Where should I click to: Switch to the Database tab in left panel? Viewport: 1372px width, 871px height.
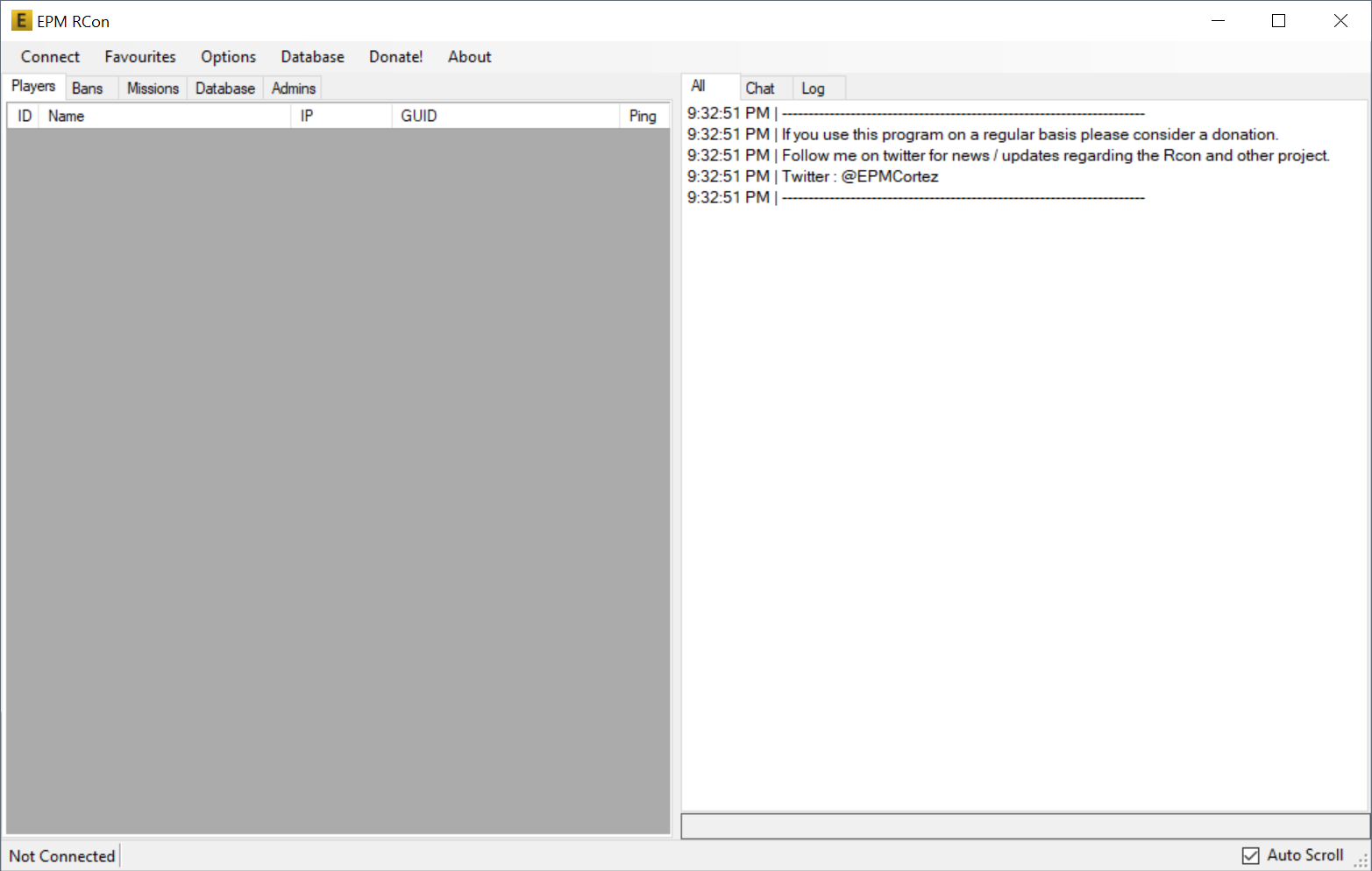click(x=225, y=89)
